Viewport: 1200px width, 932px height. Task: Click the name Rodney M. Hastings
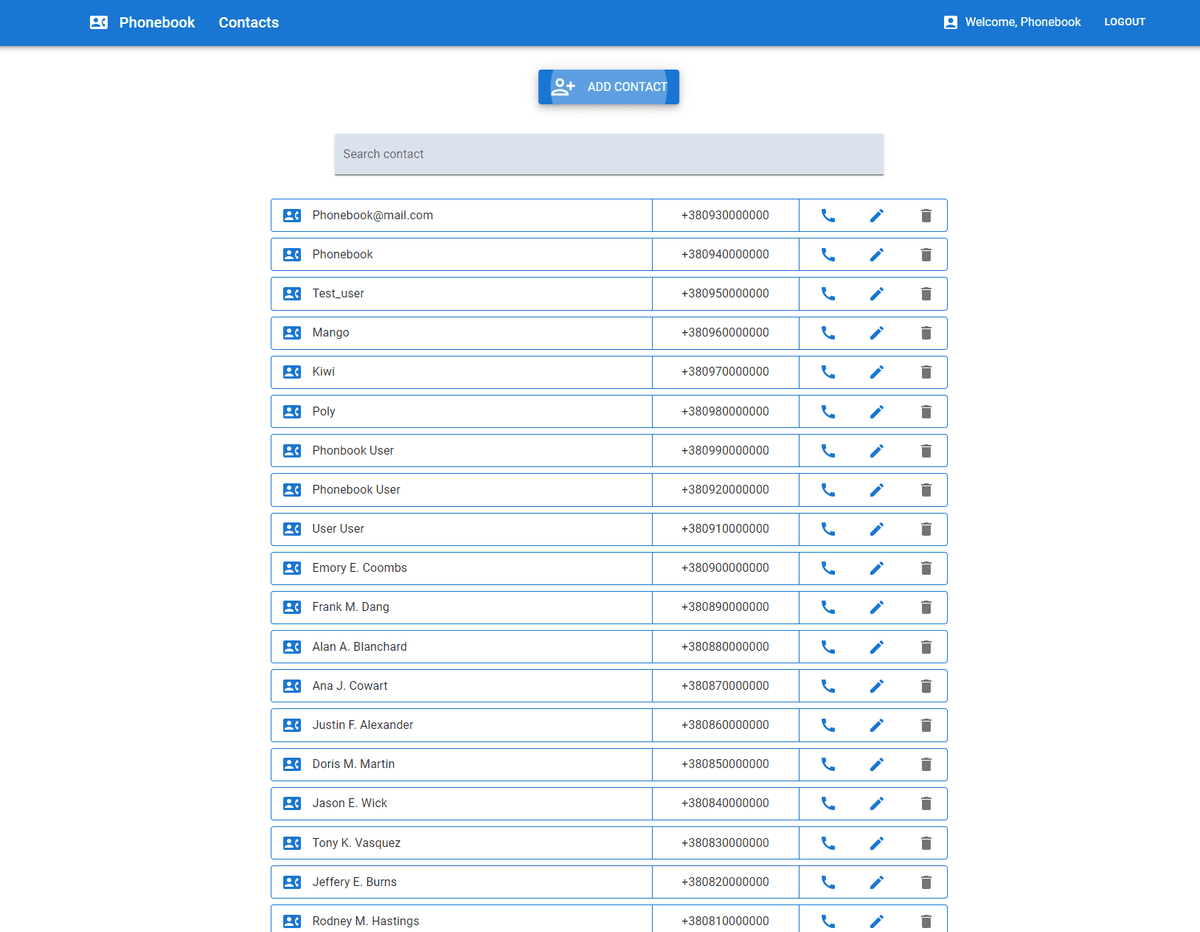(x=366, y=921)
